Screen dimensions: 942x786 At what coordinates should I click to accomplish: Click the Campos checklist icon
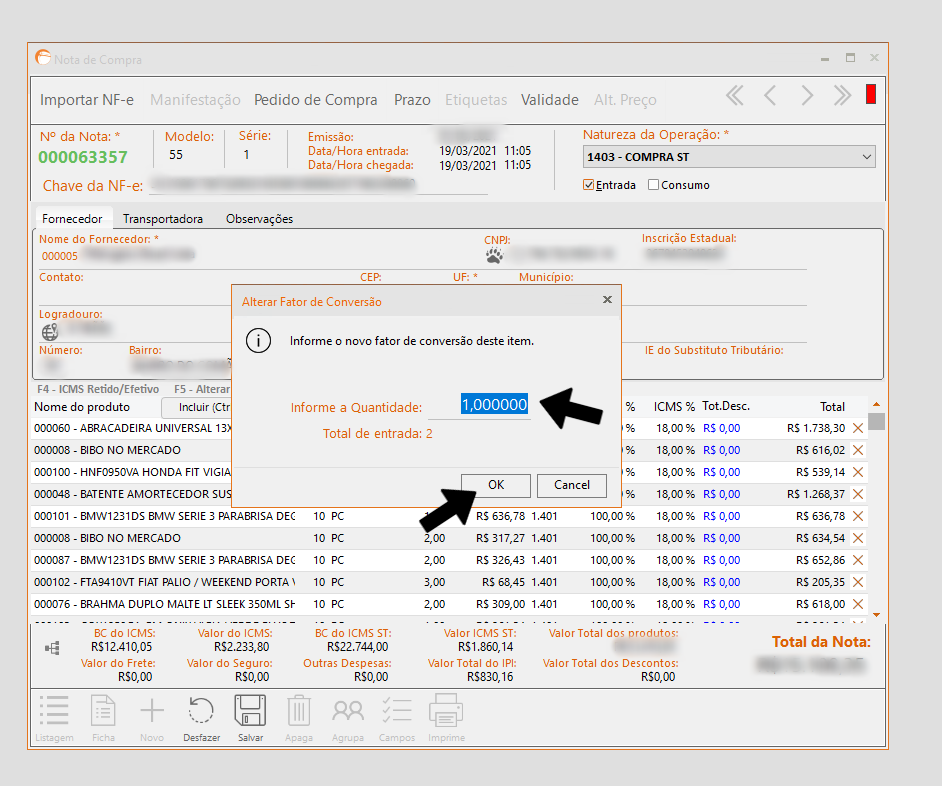(397, 710)
